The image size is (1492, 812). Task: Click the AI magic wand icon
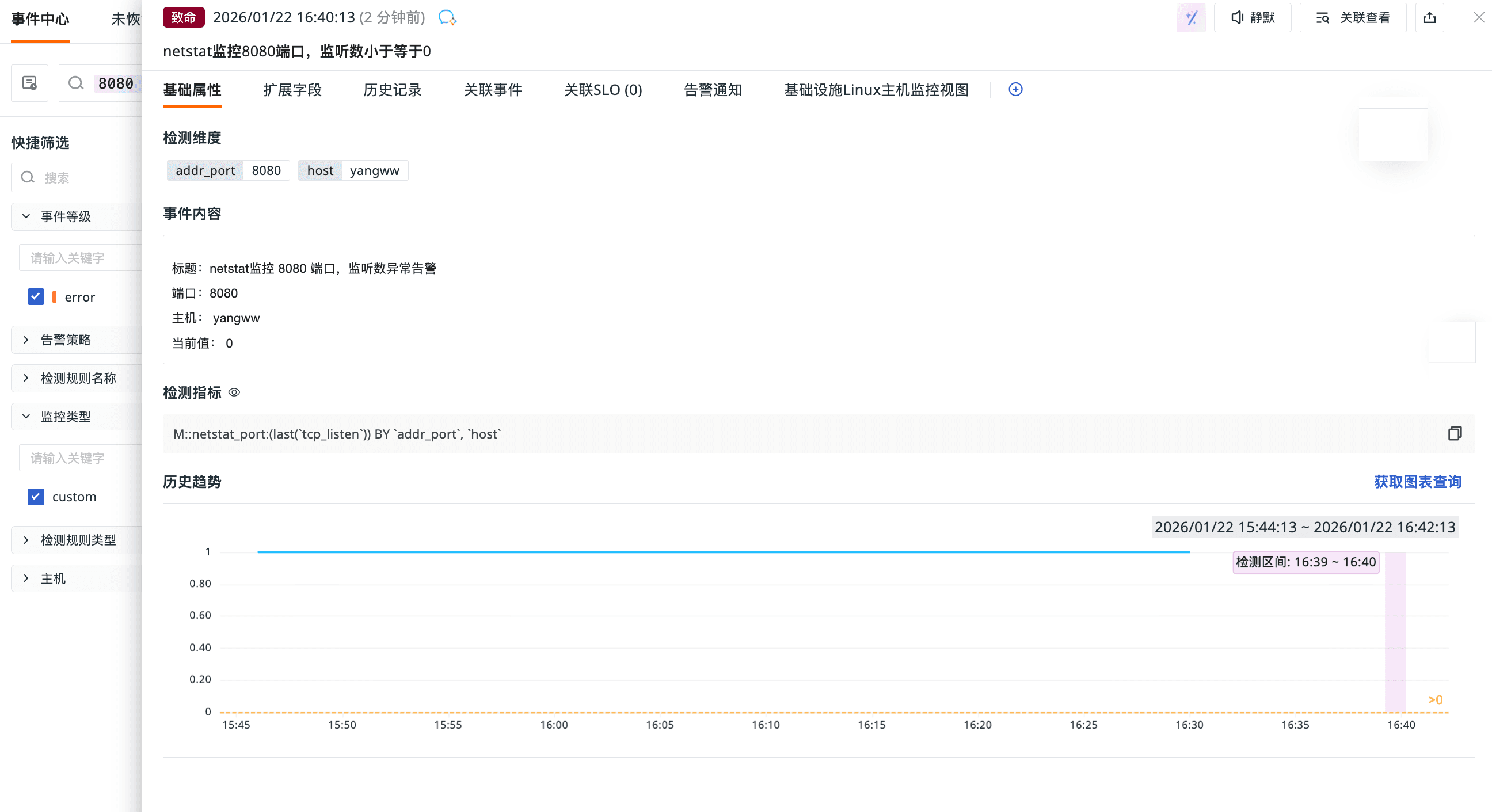click(x=1191, y=18)
